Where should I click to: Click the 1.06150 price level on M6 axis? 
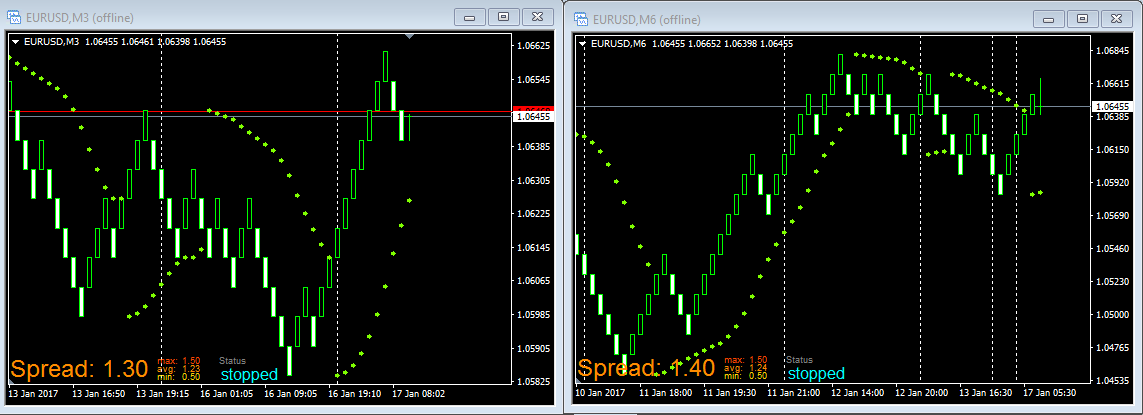click(1112, 150)
